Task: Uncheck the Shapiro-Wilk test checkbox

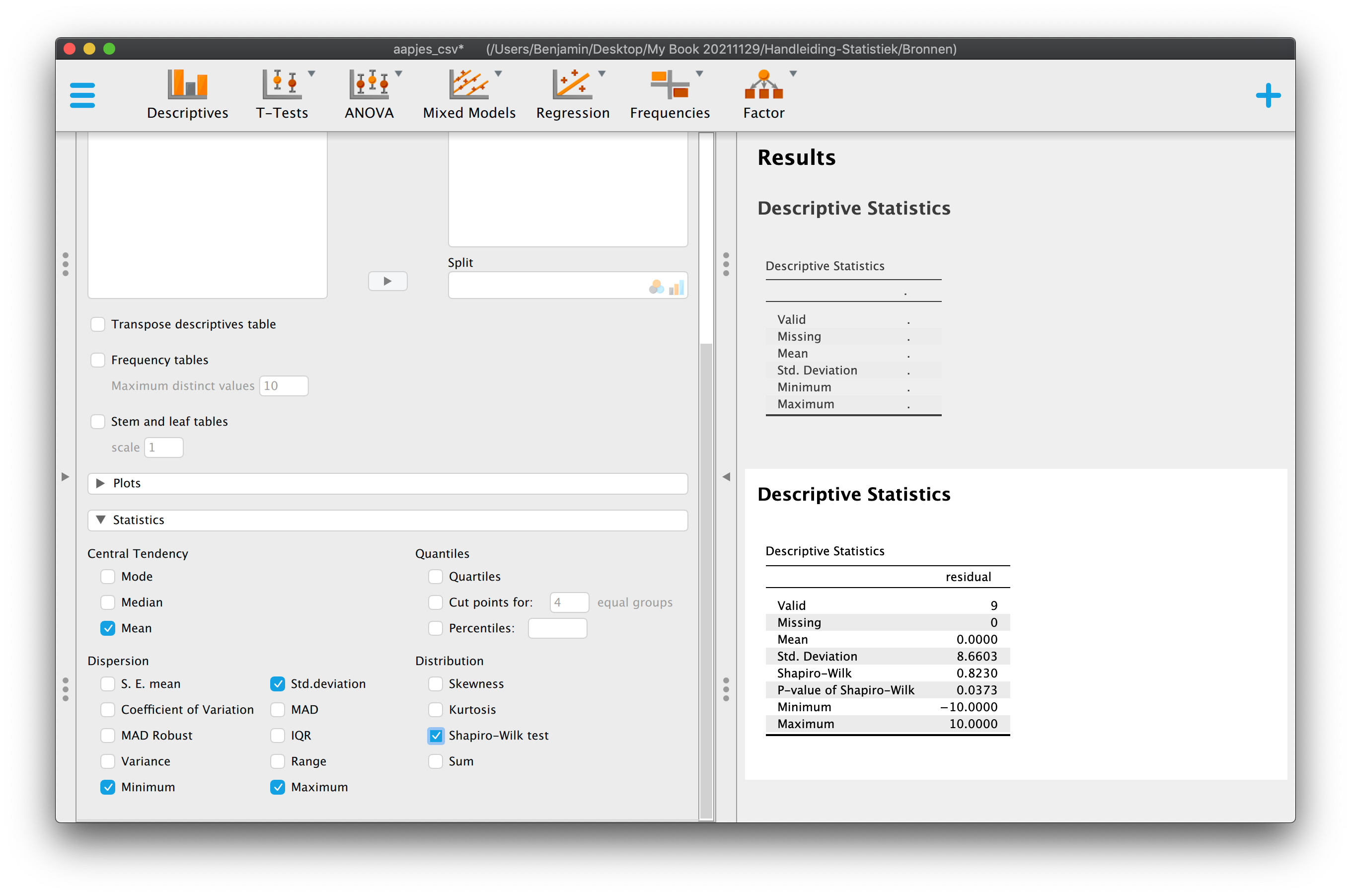Action: click(x=436, y=736)
